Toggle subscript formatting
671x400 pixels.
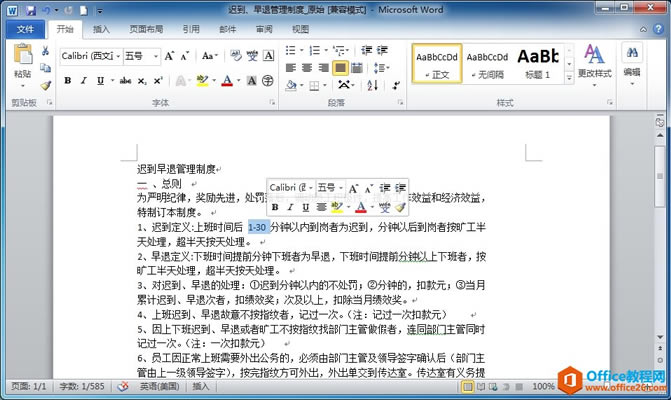[142, 80]
